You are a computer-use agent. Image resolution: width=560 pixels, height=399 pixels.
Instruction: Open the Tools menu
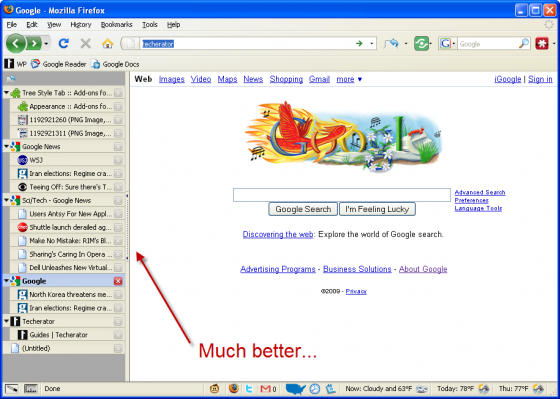click(150, 25)
